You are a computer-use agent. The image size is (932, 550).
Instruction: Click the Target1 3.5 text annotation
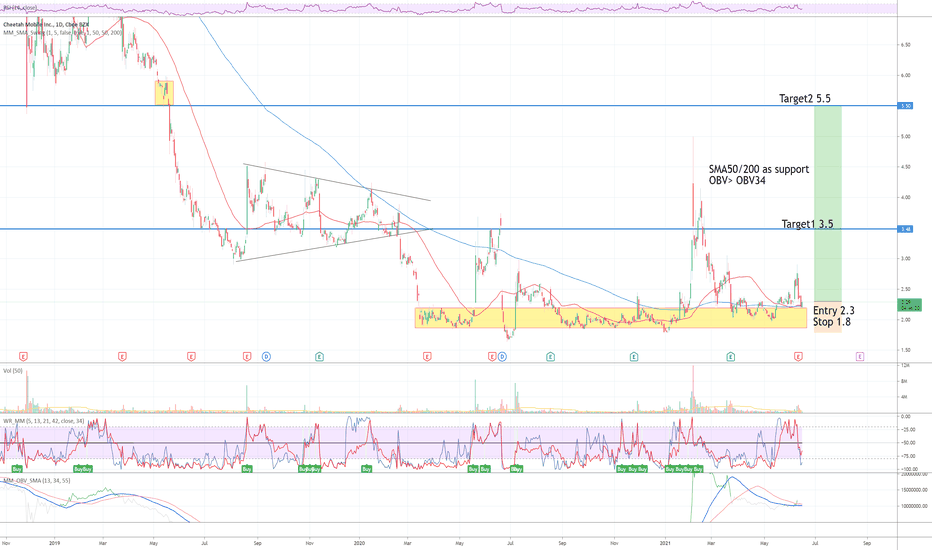tap(807, 224)
